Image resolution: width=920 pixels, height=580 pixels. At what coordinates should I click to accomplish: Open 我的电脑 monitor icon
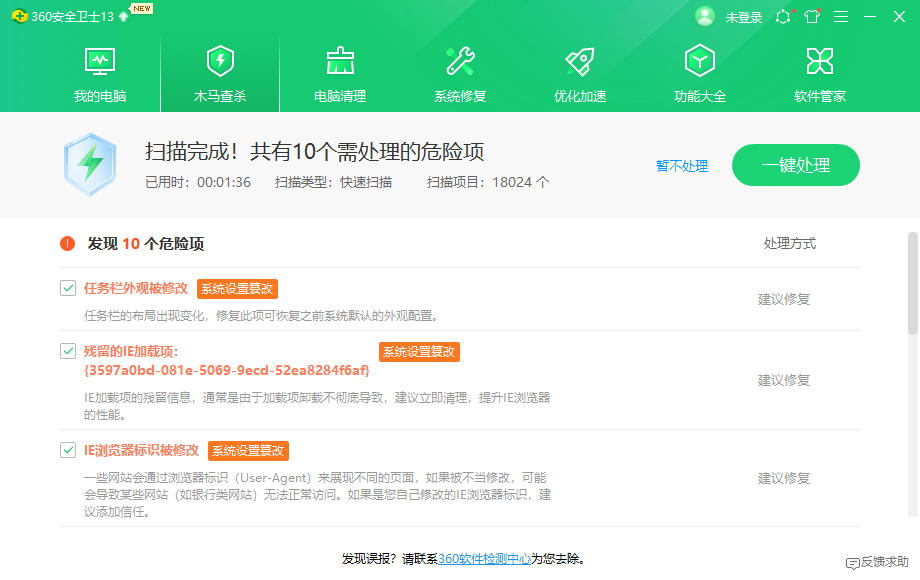[100, 62]
